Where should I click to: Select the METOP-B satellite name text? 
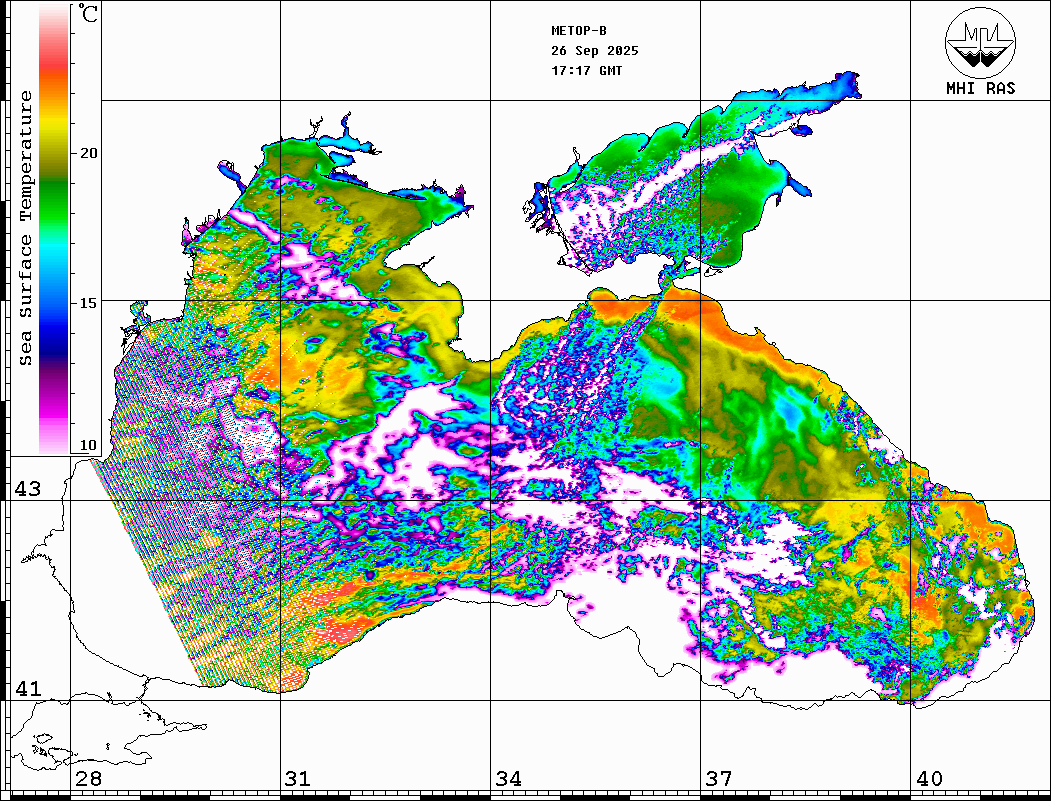point(579,31)
